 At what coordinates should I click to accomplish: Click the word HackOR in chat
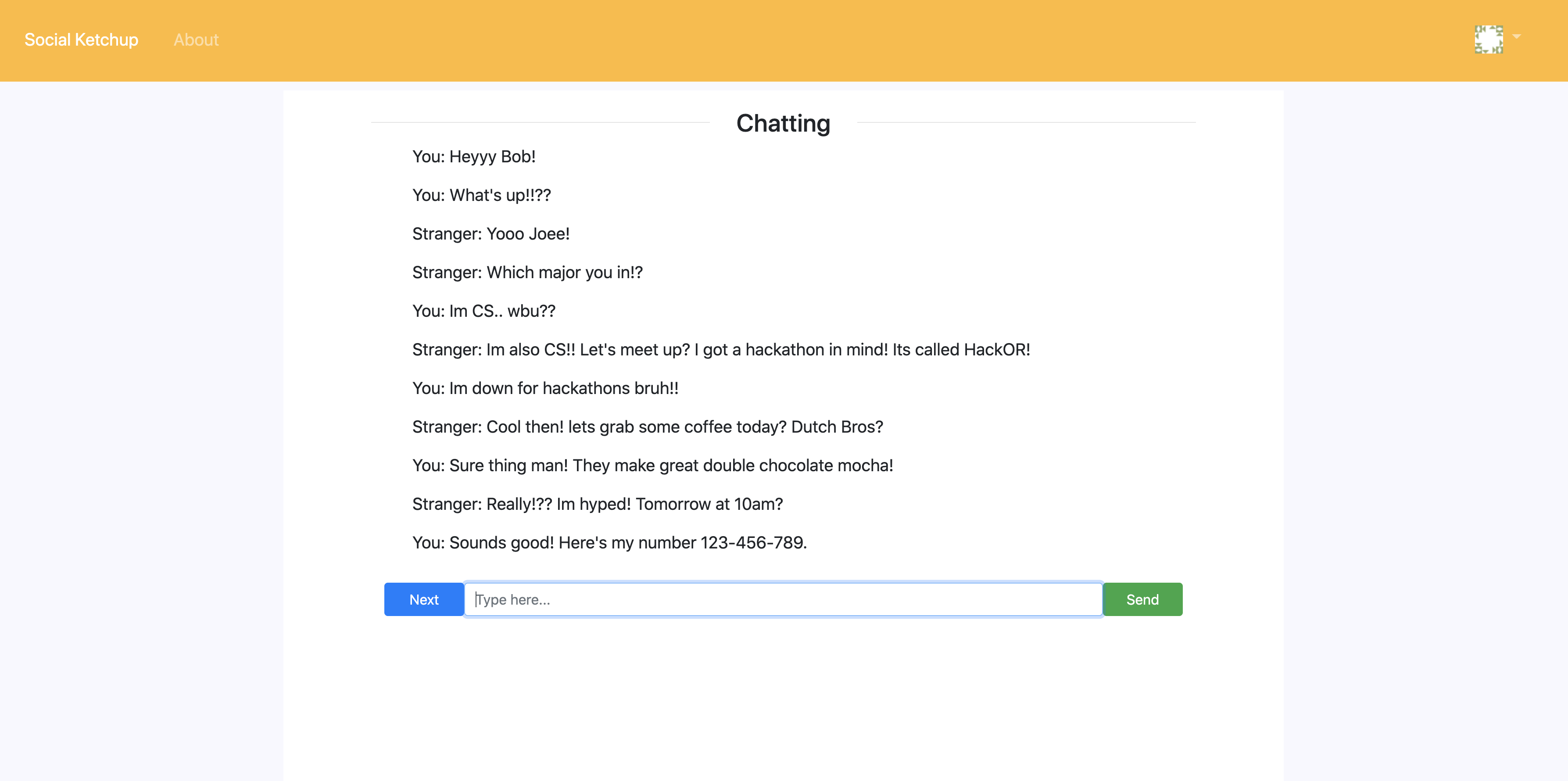996,350
